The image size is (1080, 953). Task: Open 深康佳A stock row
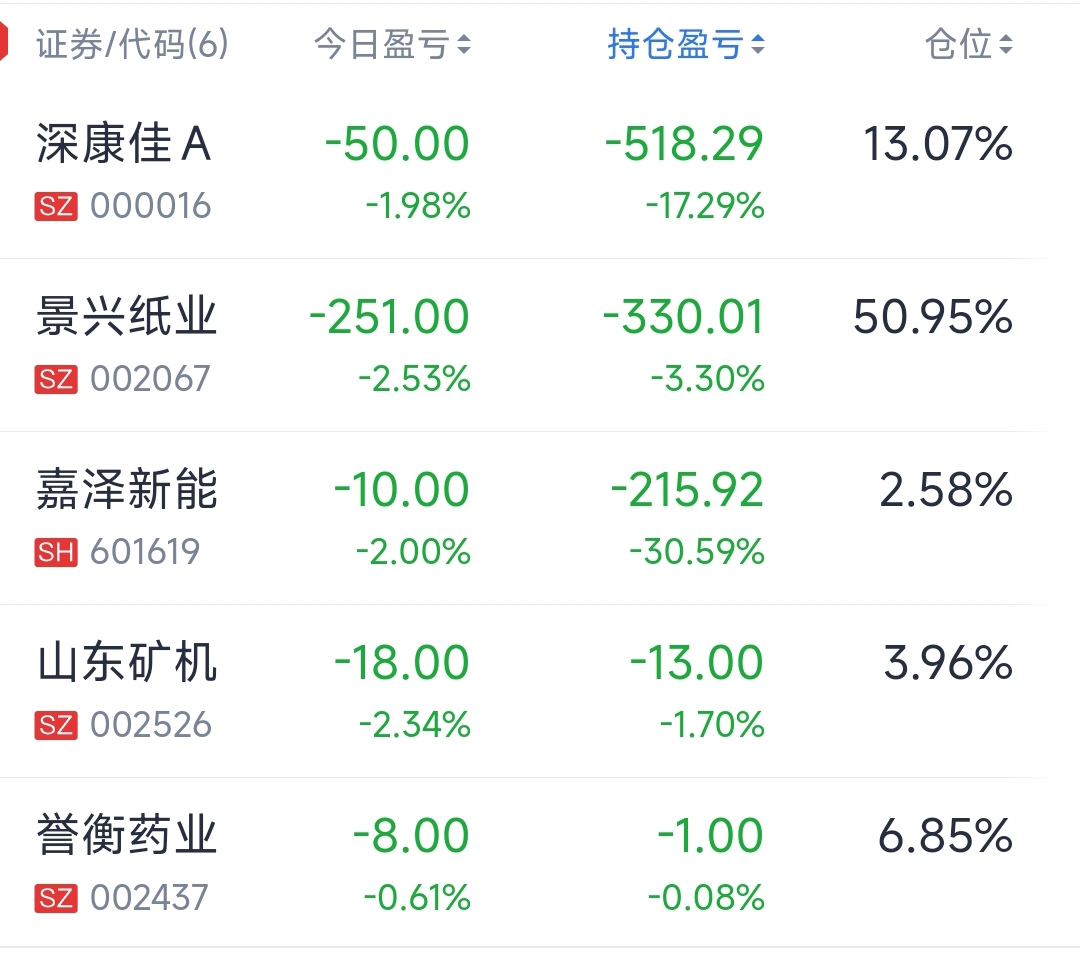(525, 172)
